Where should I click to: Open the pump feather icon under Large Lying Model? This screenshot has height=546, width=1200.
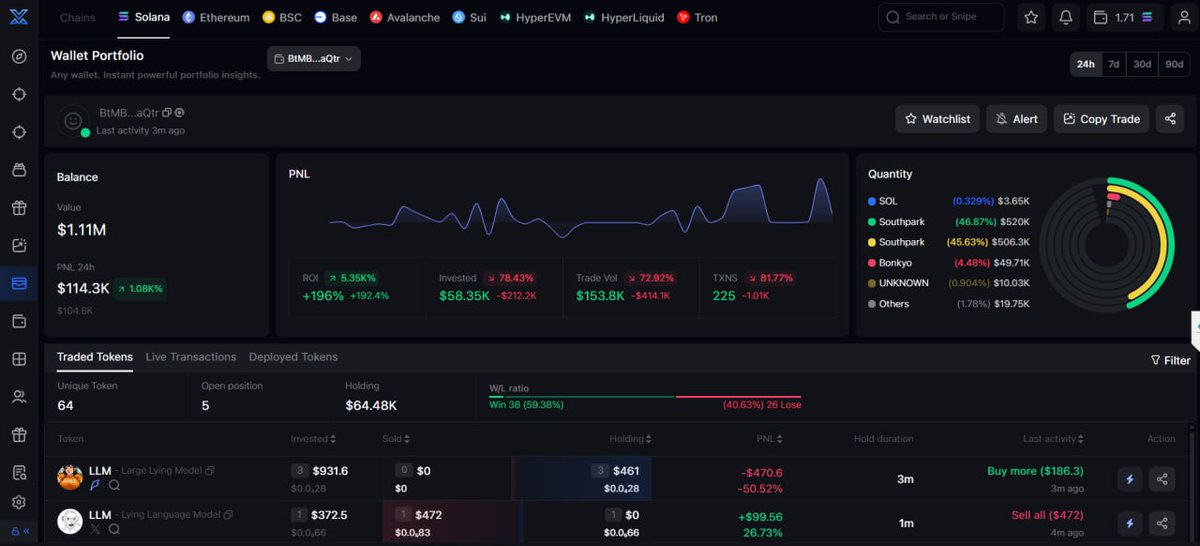tap(95, 485)
